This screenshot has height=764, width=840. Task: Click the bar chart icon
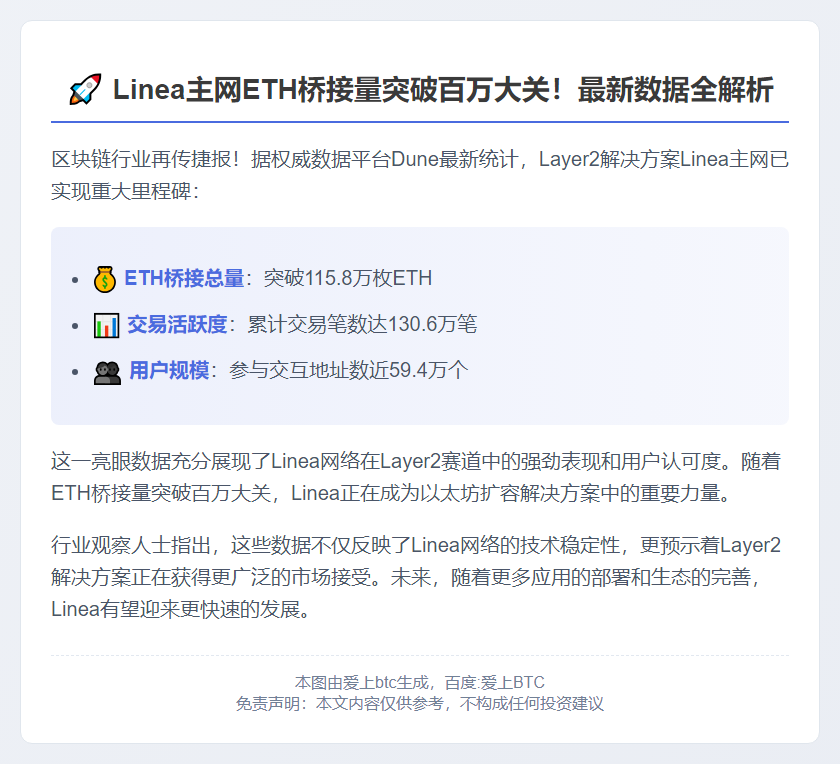(x=106, y=325)
